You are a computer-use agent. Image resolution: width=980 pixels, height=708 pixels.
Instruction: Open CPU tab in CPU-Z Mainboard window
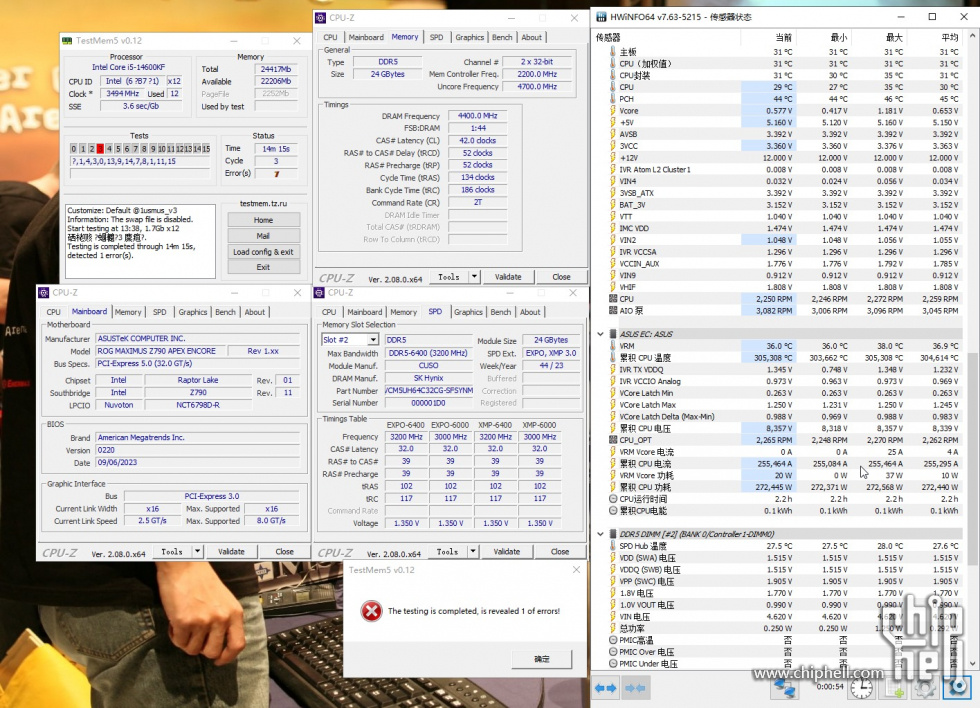click(54, 312)
